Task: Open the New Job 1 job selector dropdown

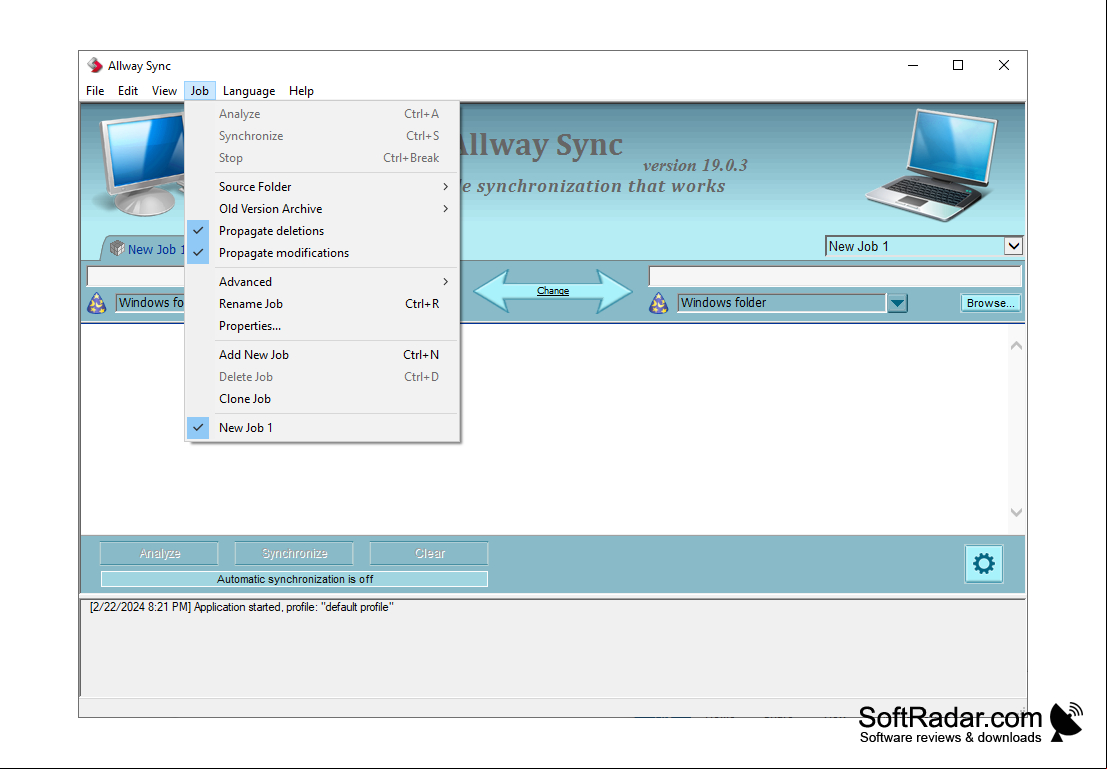Action: point(1013,246)
